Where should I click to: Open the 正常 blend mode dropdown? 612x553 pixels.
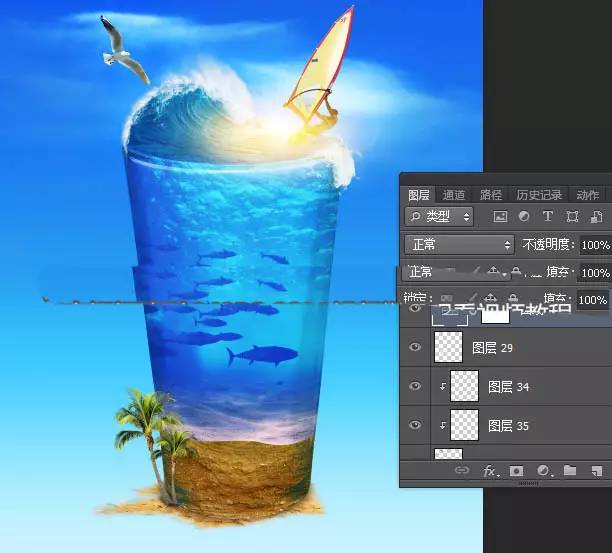459,244
